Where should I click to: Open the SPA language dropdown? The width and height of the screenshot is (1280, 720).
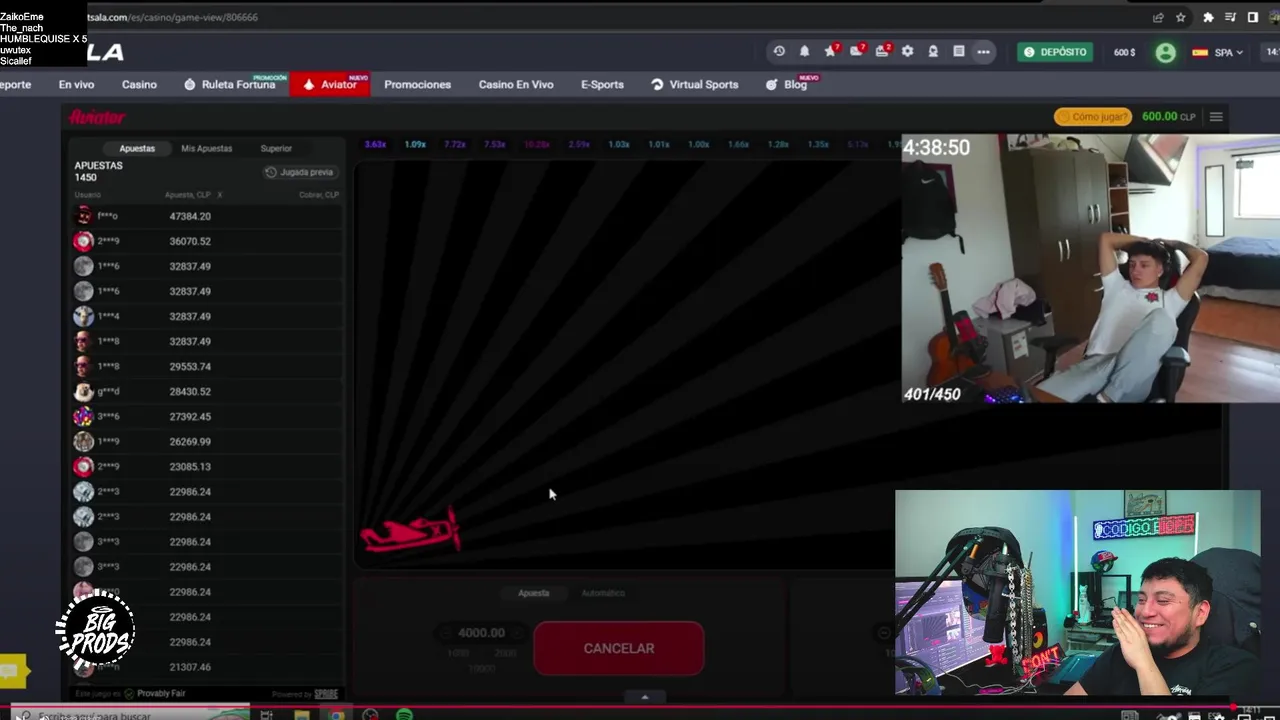pos(1218,52)
